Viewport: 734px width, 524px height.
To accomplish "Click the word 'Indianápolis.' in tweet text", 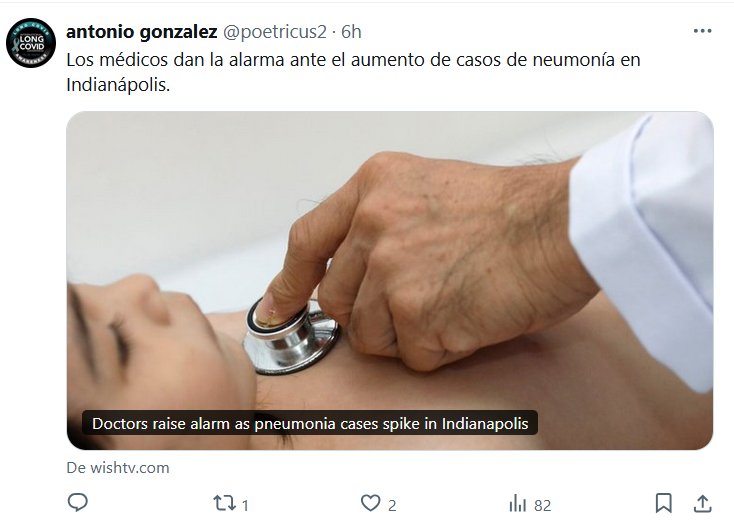I will (118, 85).
